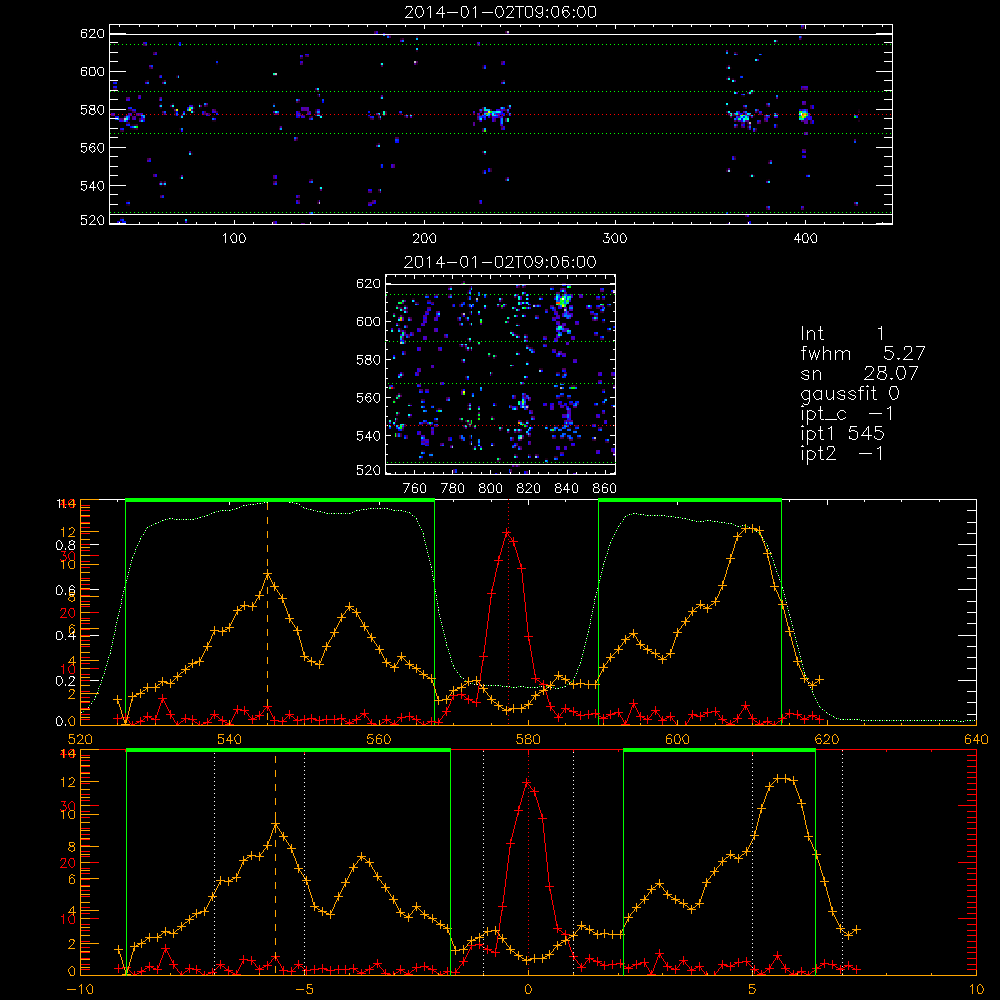Click x-axis label 560 on upper profile plot
The image size is (1000, 1000).
(379, 740)
